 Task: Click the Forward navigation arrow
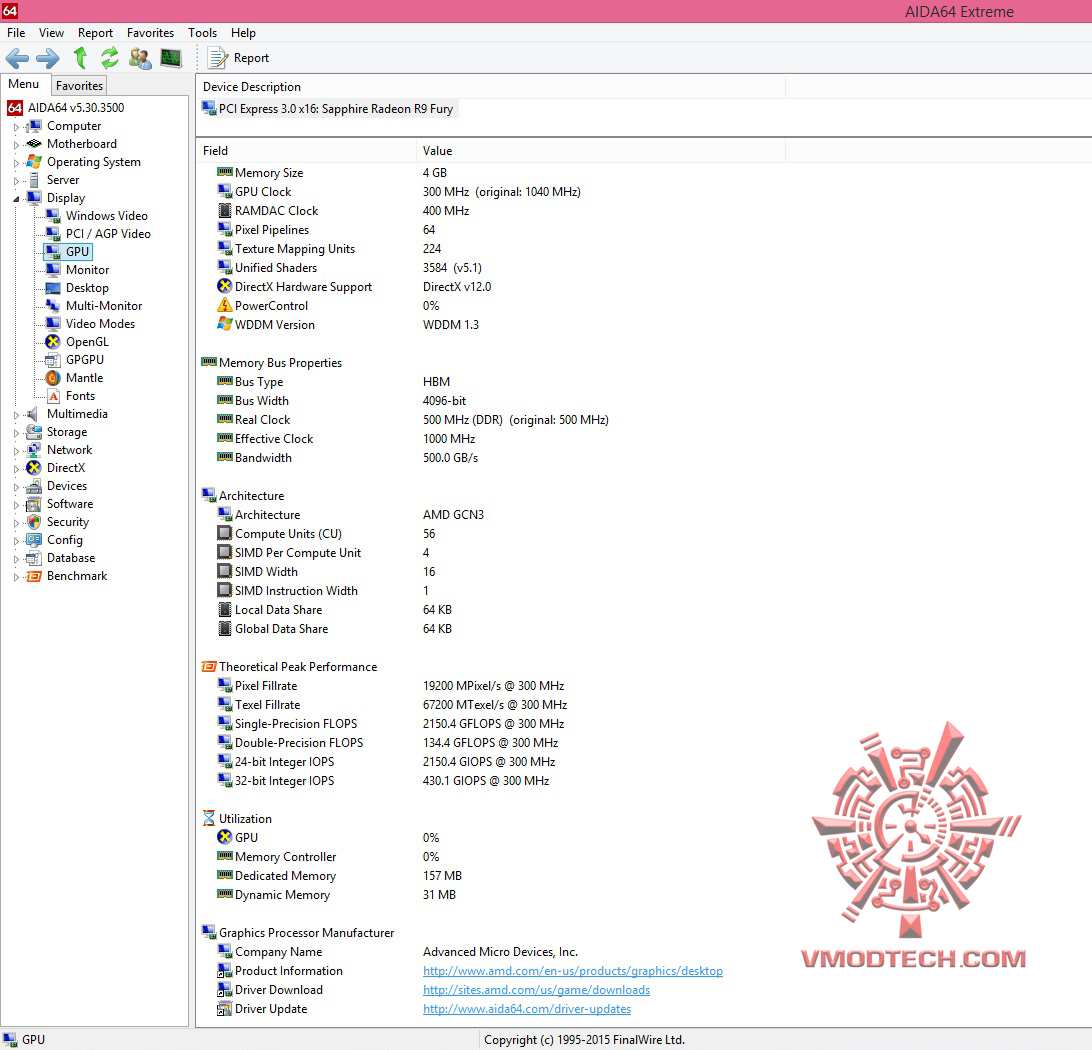pyautogui.click(x=47, y=58)
